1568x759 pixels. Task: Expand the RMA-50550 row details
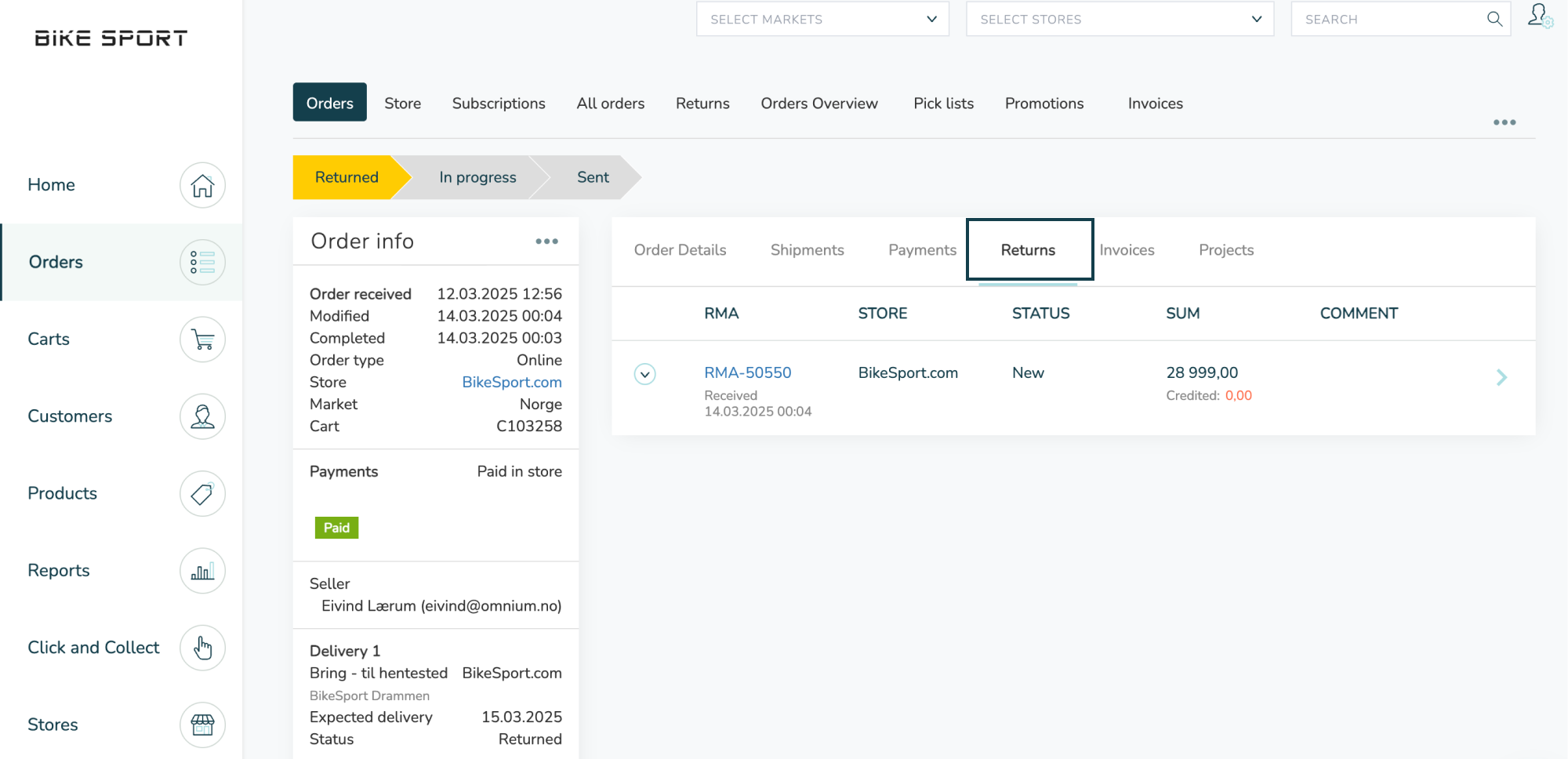click(x=644, y=374)
